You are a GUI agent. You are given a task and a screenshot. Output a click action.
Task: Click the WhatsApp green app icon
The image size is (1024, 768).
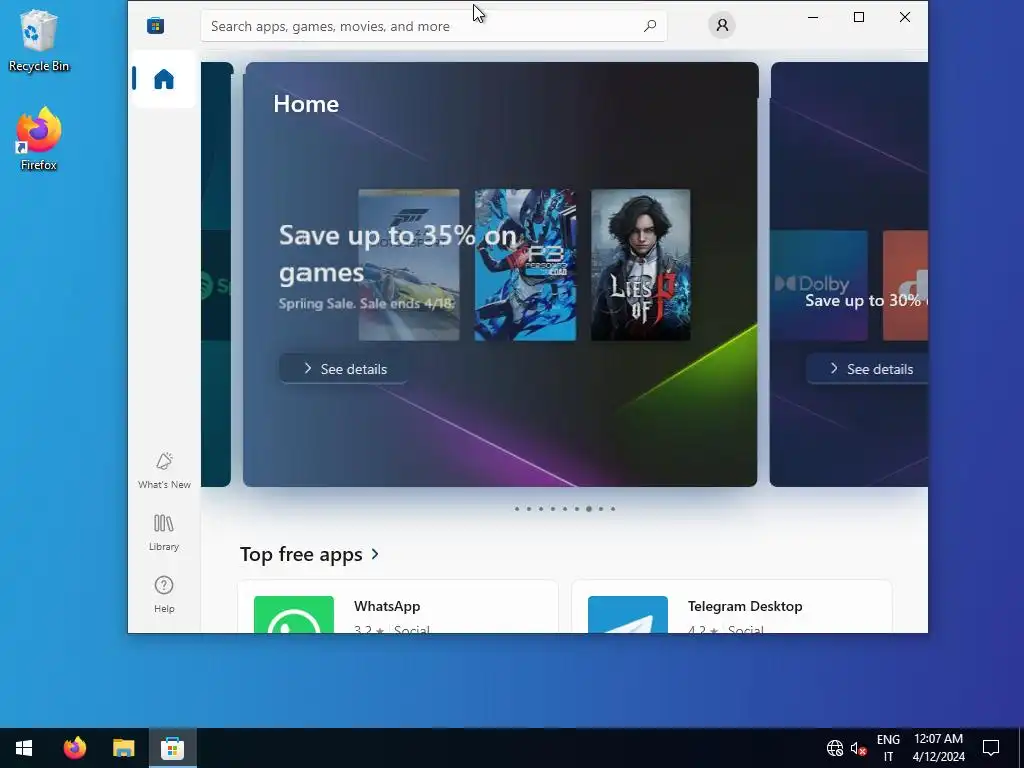click(x=294, y=615)
